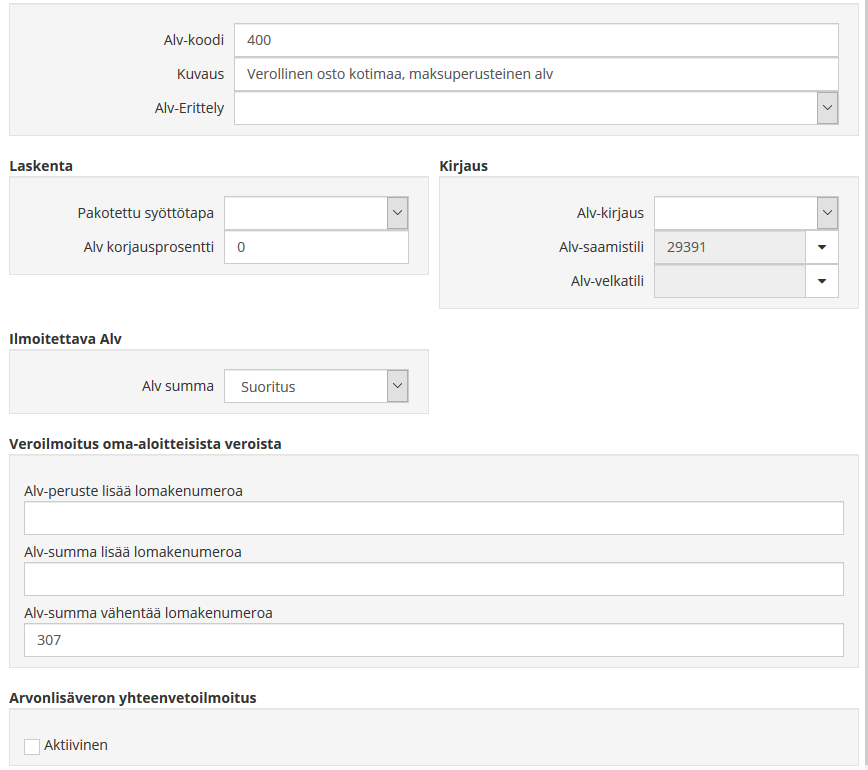Click the Alv-summa vähentää field containing 307
Viewport: 868px width, 770px height.
[433, 640]
